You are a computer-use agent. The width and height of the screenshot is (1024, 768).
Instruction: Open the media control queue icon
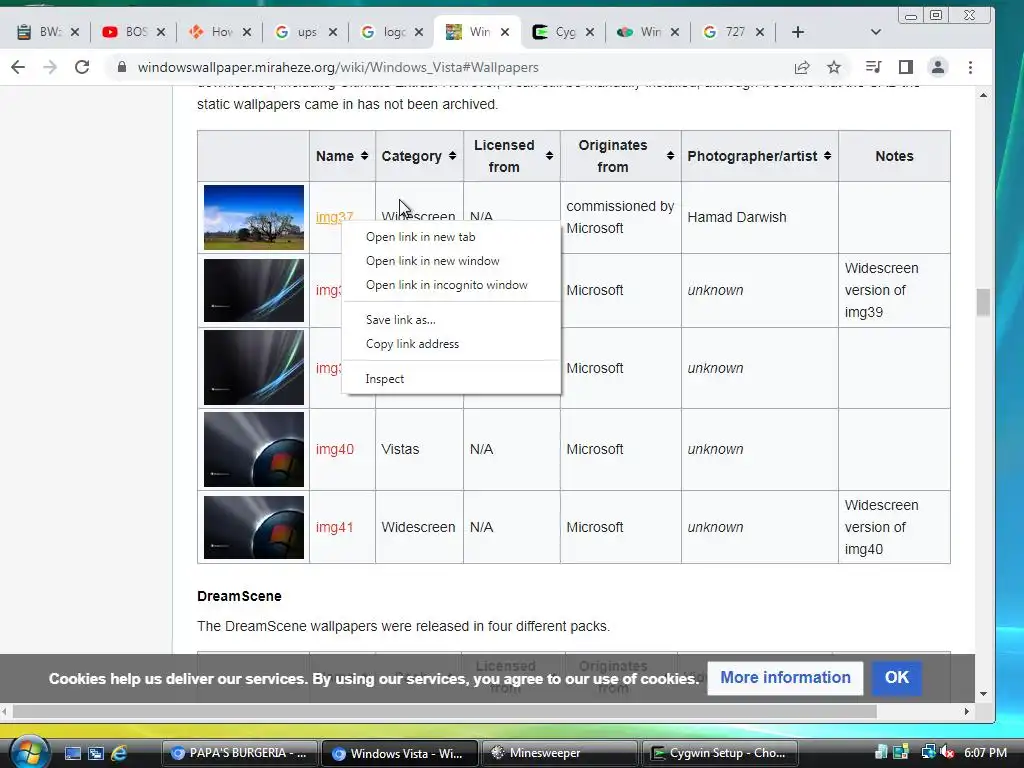tap(873, 67)
